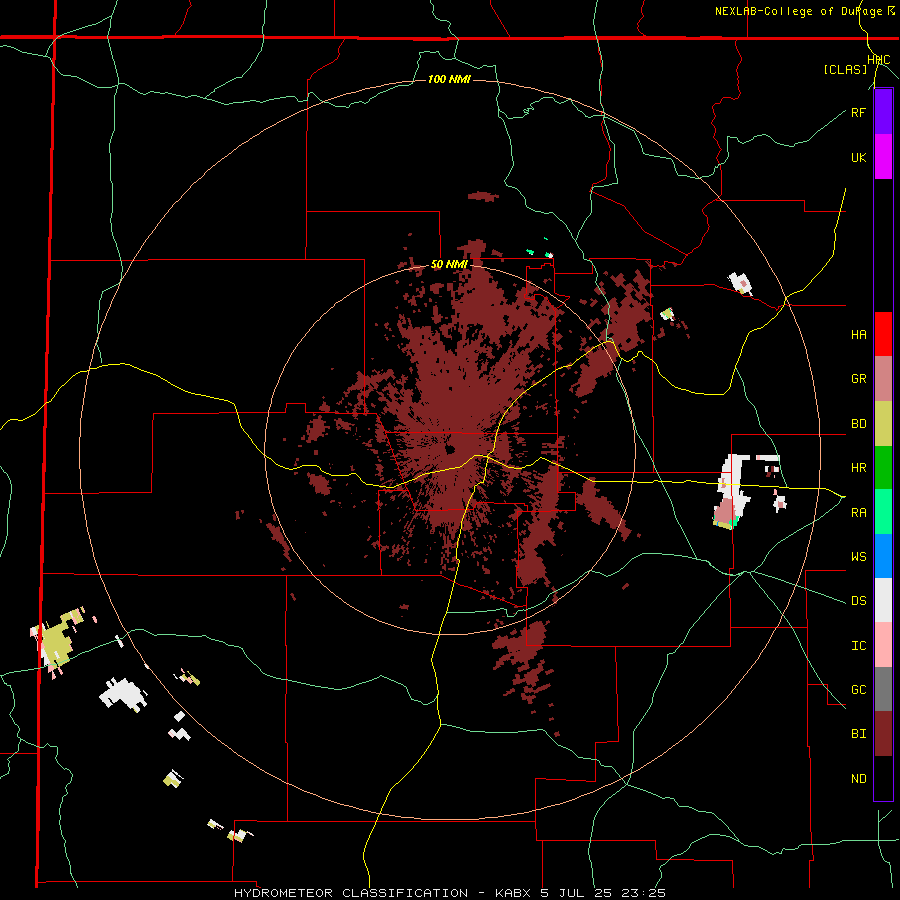Click the "BD" legend label
900x900 pixels.
[858, 424]
